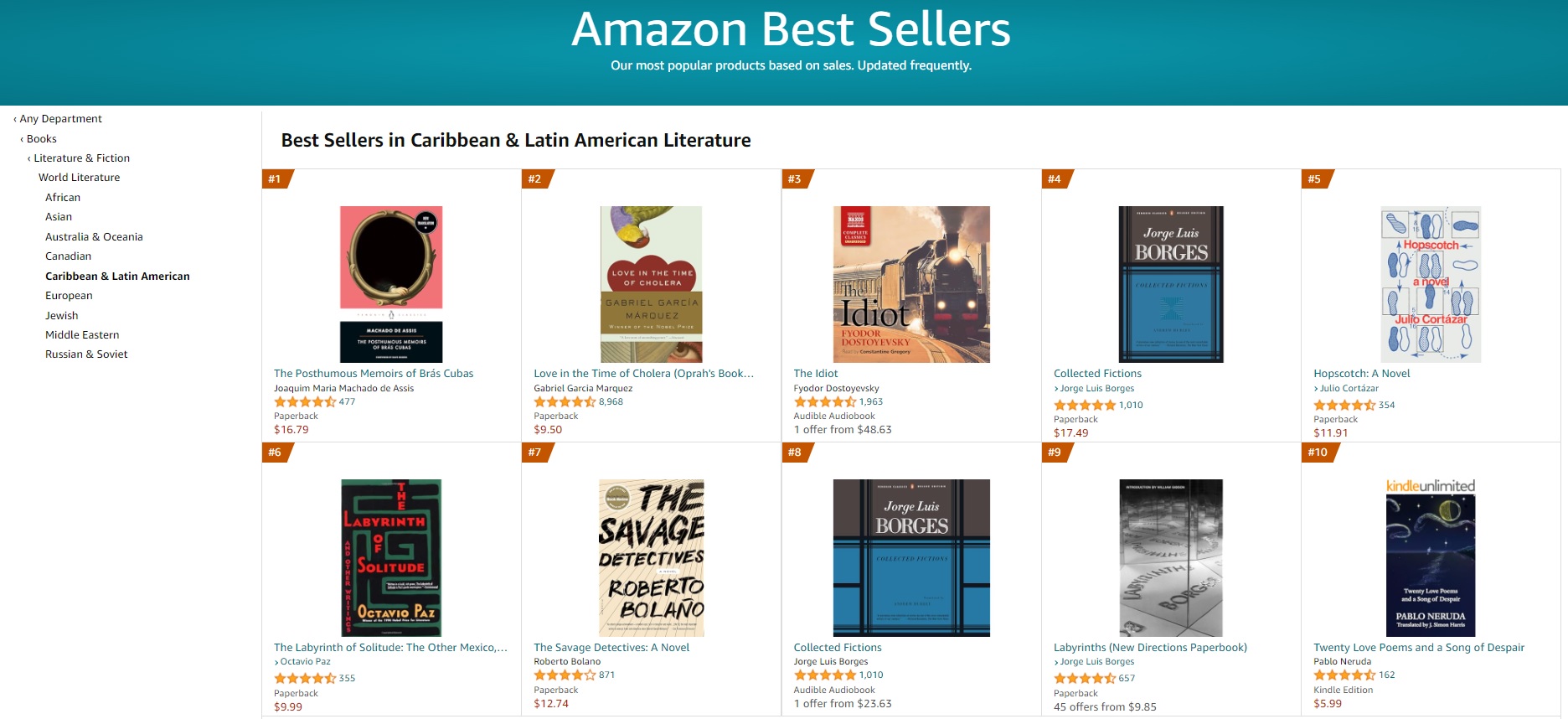Go up to Literature & Fiction
Image resolution: width=1568 pixels, height=719 pixels.
coord(81,158)
